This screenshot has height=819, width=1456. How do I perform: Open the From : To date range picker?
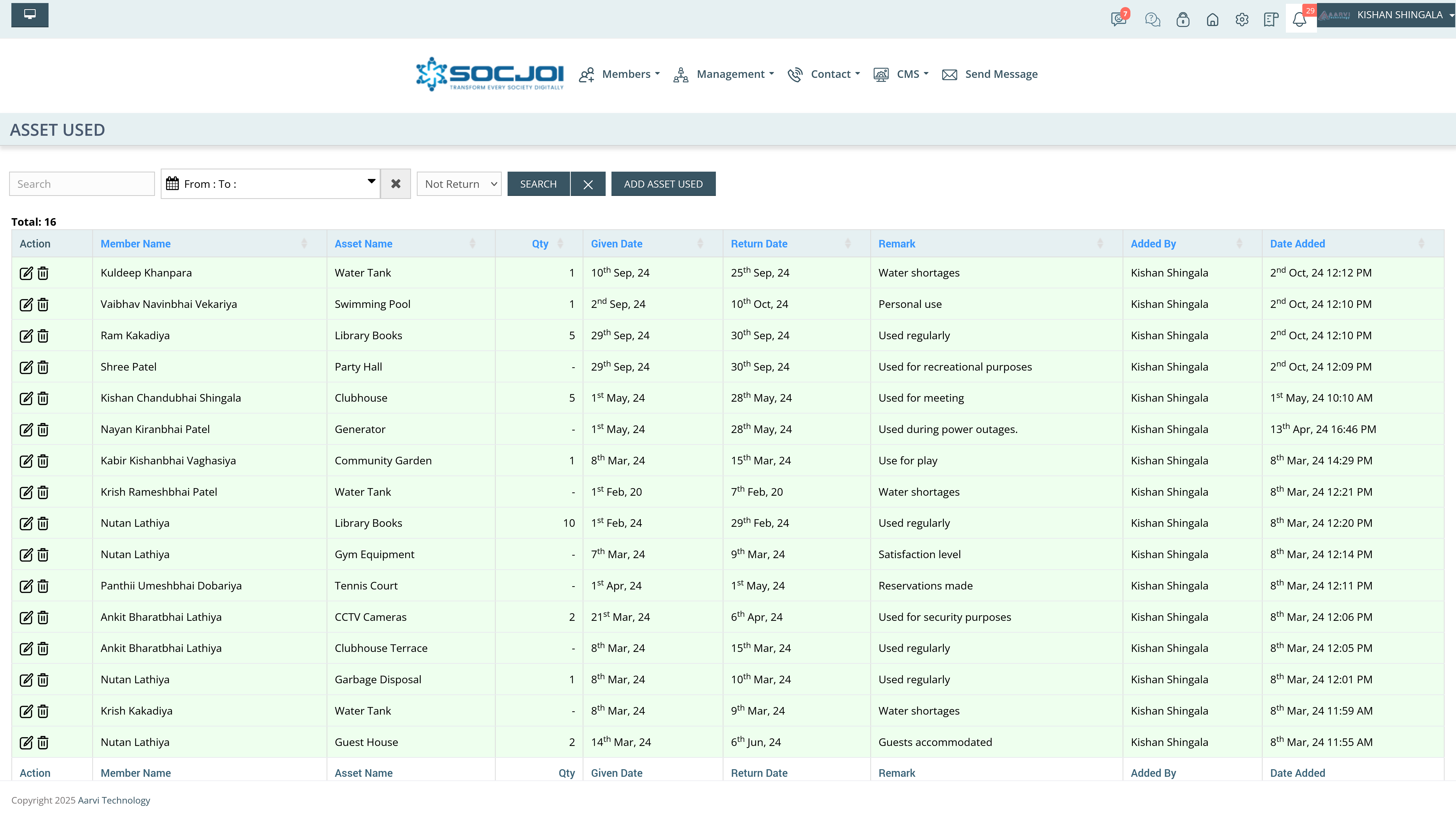pyautogui.click(x=270, y=184)
